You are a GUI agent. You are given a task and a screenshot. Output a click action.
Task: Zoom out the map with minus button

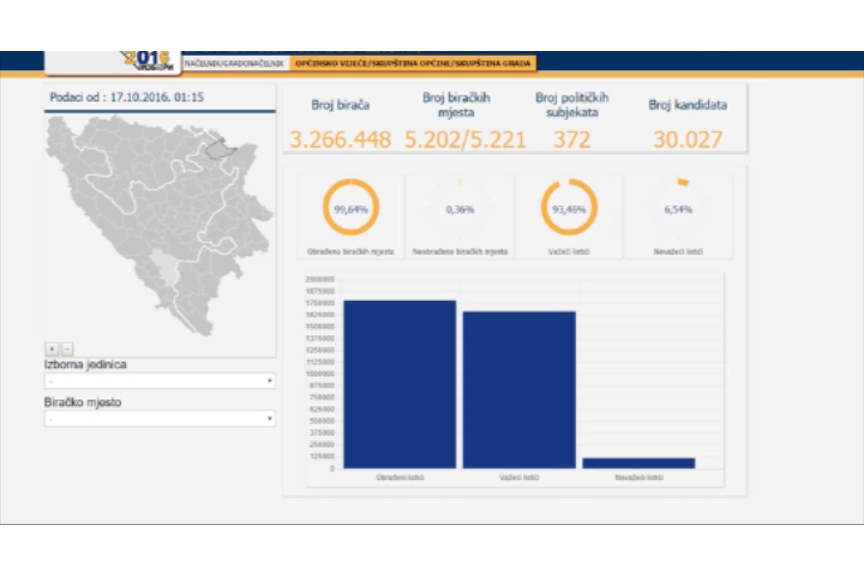pyautogui.click(x=67, y=349)
